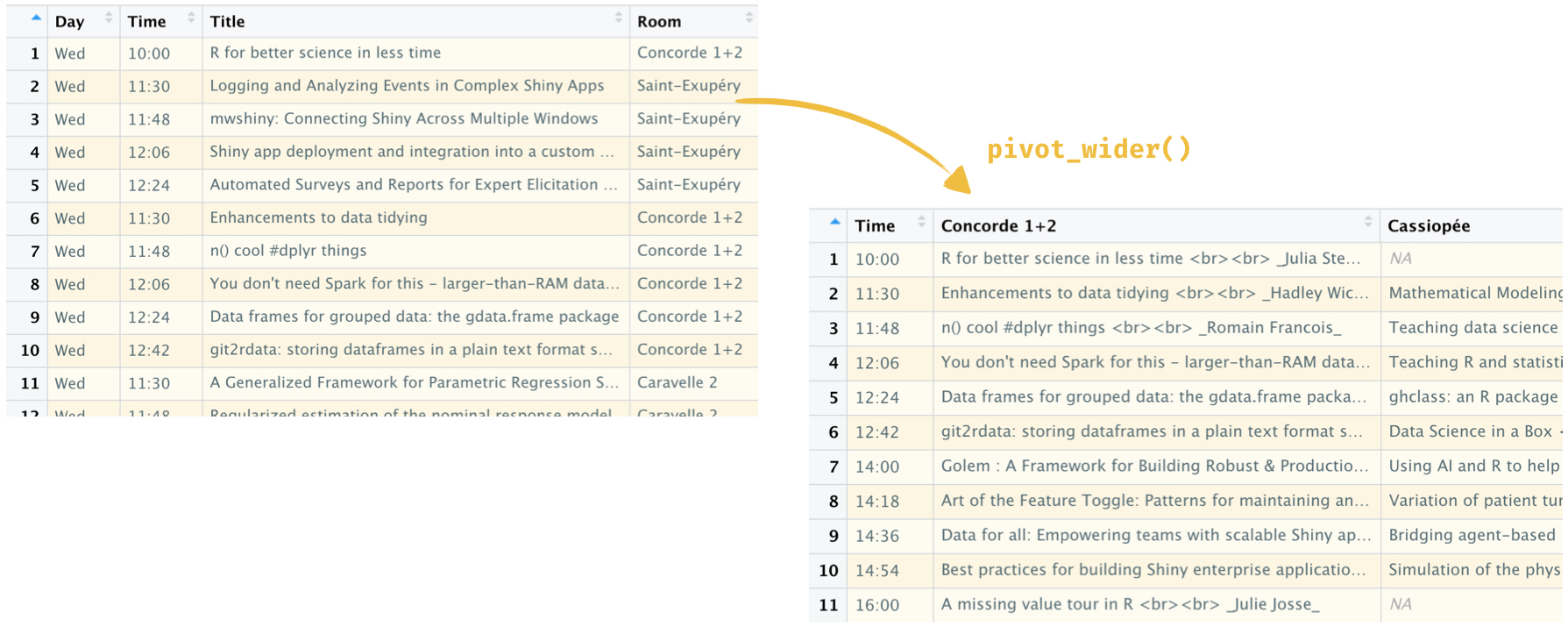Viewport: 1568px width, 634px height.
Task: Select the Golem framework cell in Concorde column
Action: coord(1153,467)
